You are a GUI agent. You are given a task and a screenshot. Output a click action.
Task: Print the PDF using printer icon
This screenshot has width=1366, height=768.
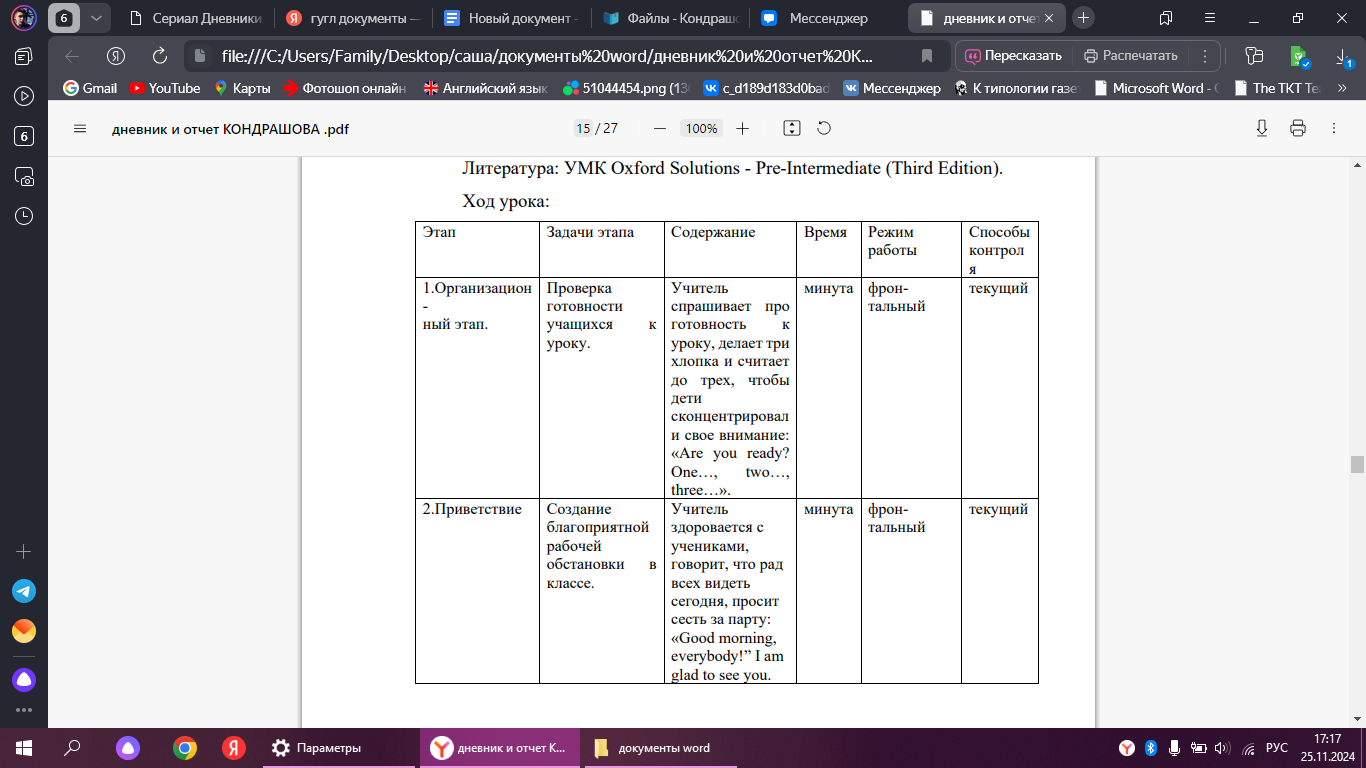1298,128
